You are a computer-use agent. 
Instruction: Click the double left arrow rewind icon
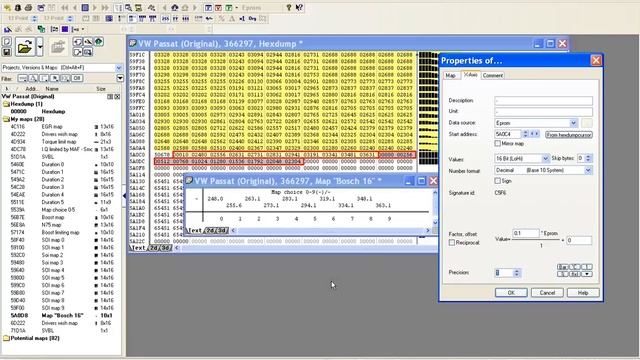pyautogui.click(x=64, y=7)
